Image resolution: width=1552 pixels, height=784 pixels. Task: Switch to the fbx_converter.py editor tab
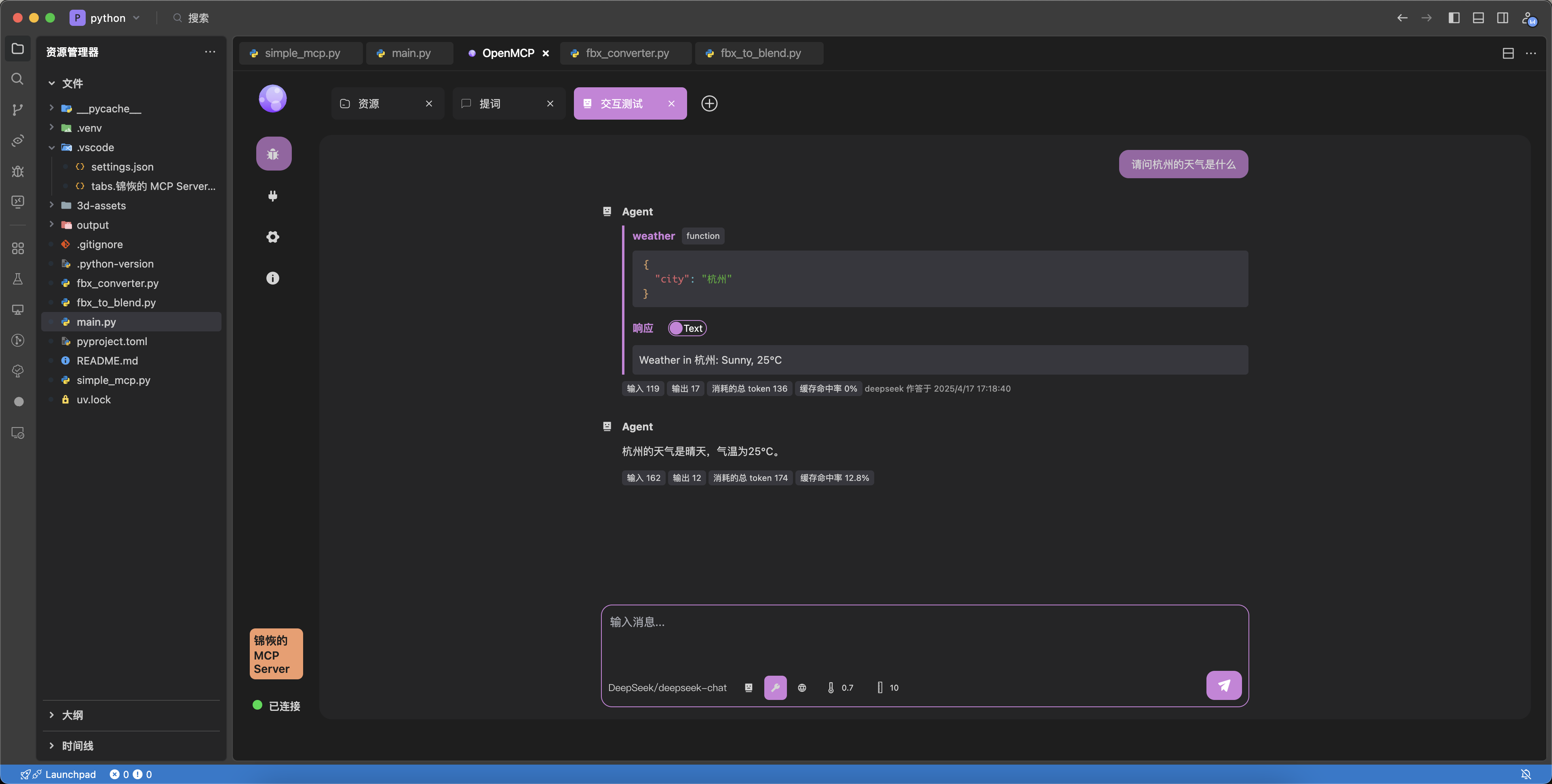pos(626,53)
